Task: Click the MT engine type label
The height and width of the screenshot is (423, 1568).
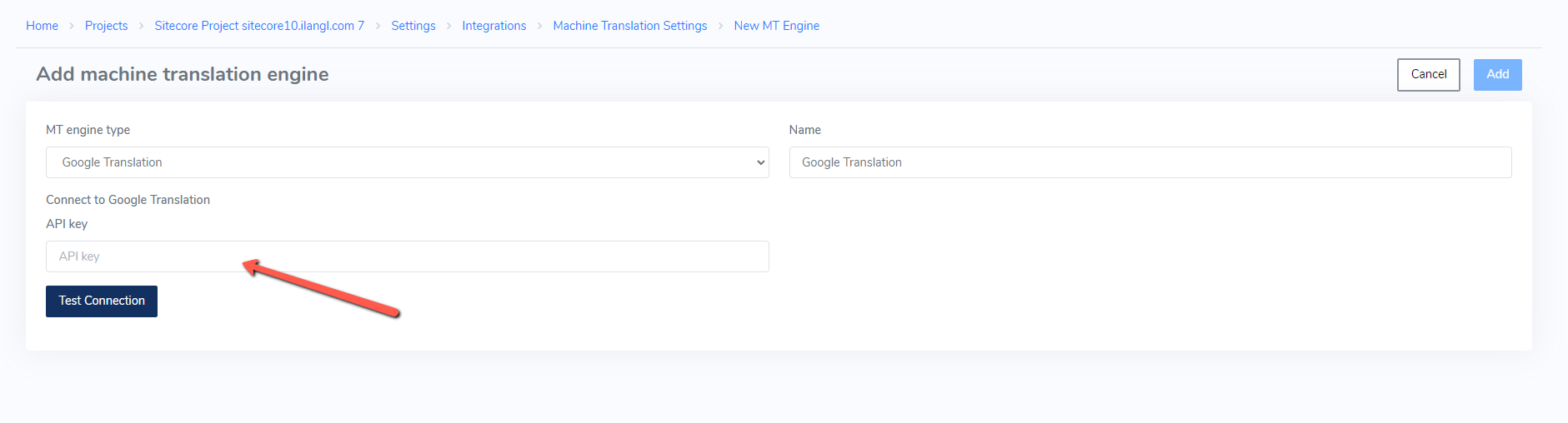Action: click(x=88, y=130)
